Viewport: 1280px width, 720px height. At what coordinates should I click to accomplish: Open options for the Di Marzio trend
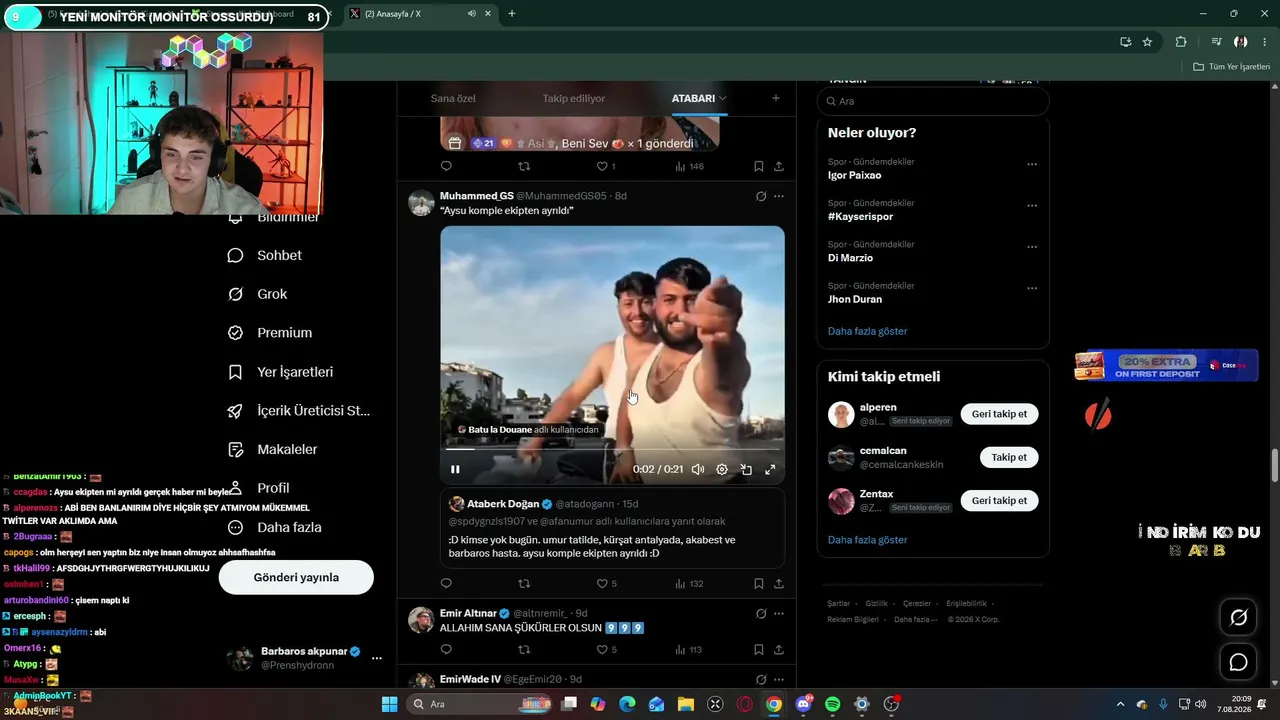point(1032,247)
